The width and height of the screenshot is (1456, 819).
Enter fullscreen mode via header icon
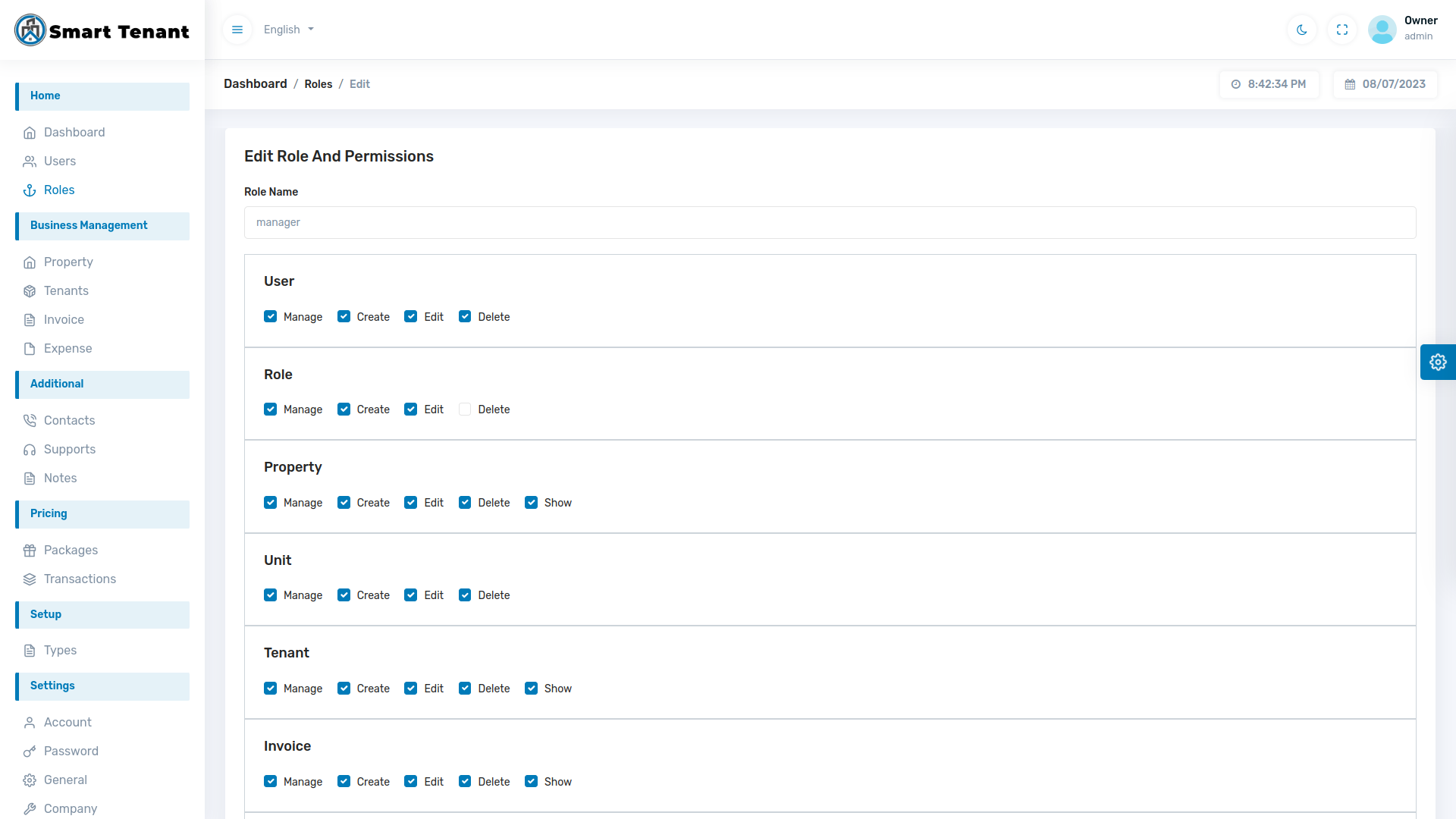(1342, 30)
